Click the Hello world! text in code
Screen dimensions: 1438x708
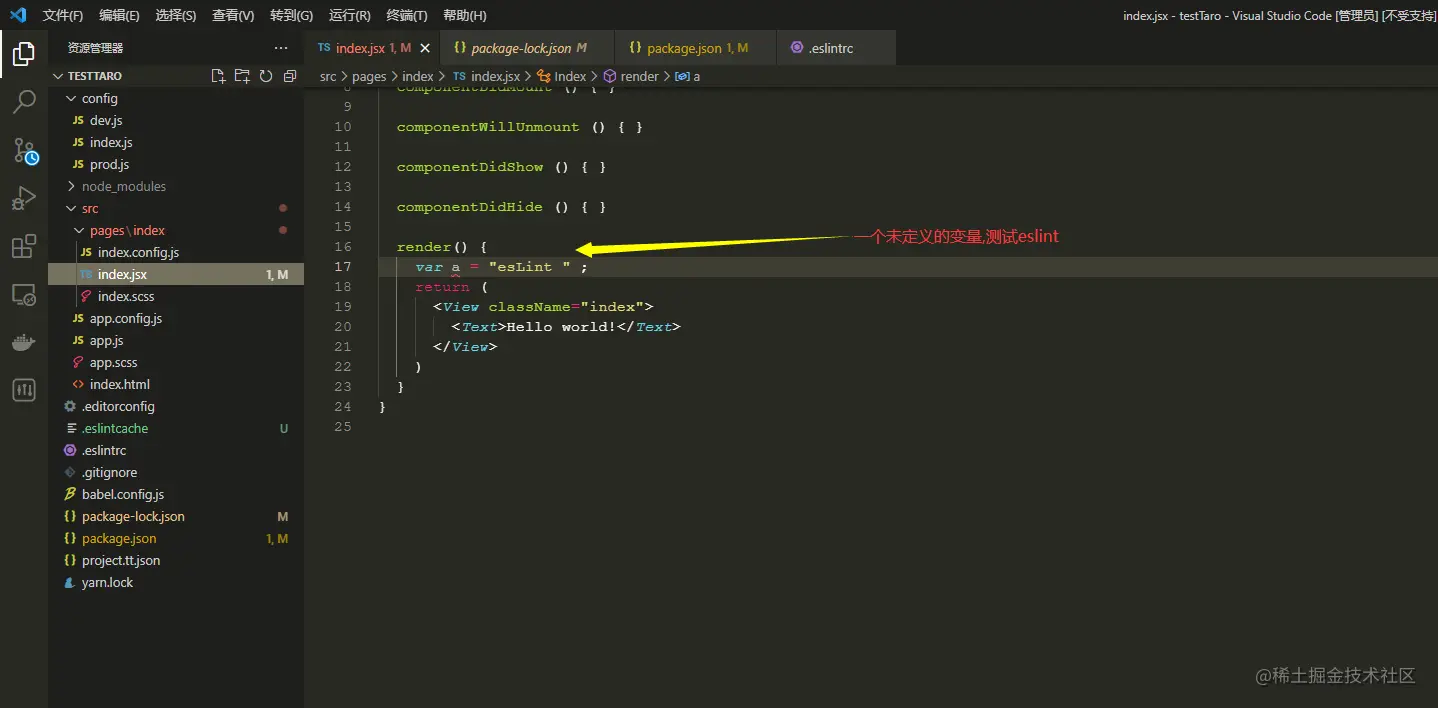point(561,327)
